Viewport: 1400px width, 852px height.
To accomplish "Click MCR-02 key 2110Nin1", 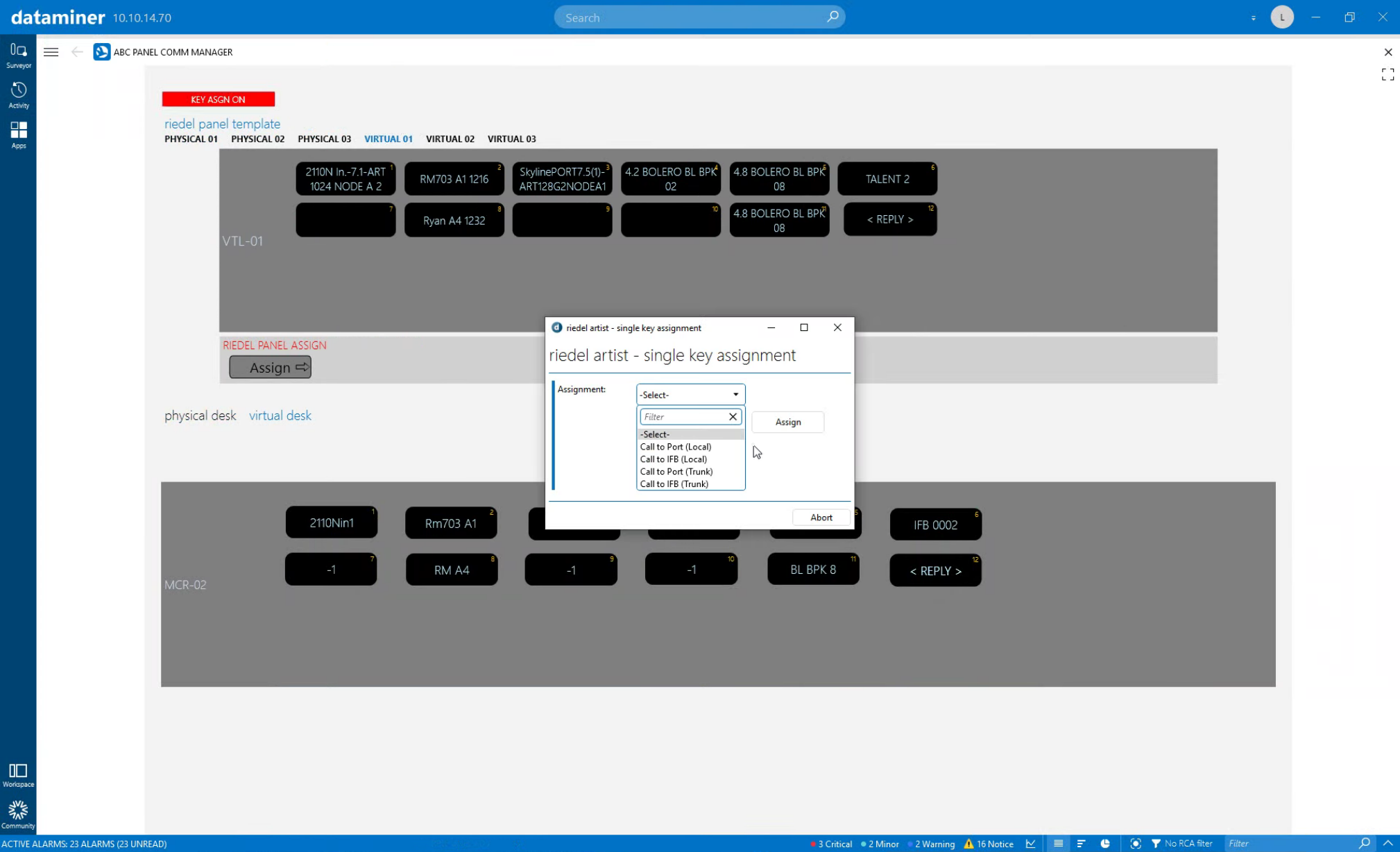I will [332, 523].
